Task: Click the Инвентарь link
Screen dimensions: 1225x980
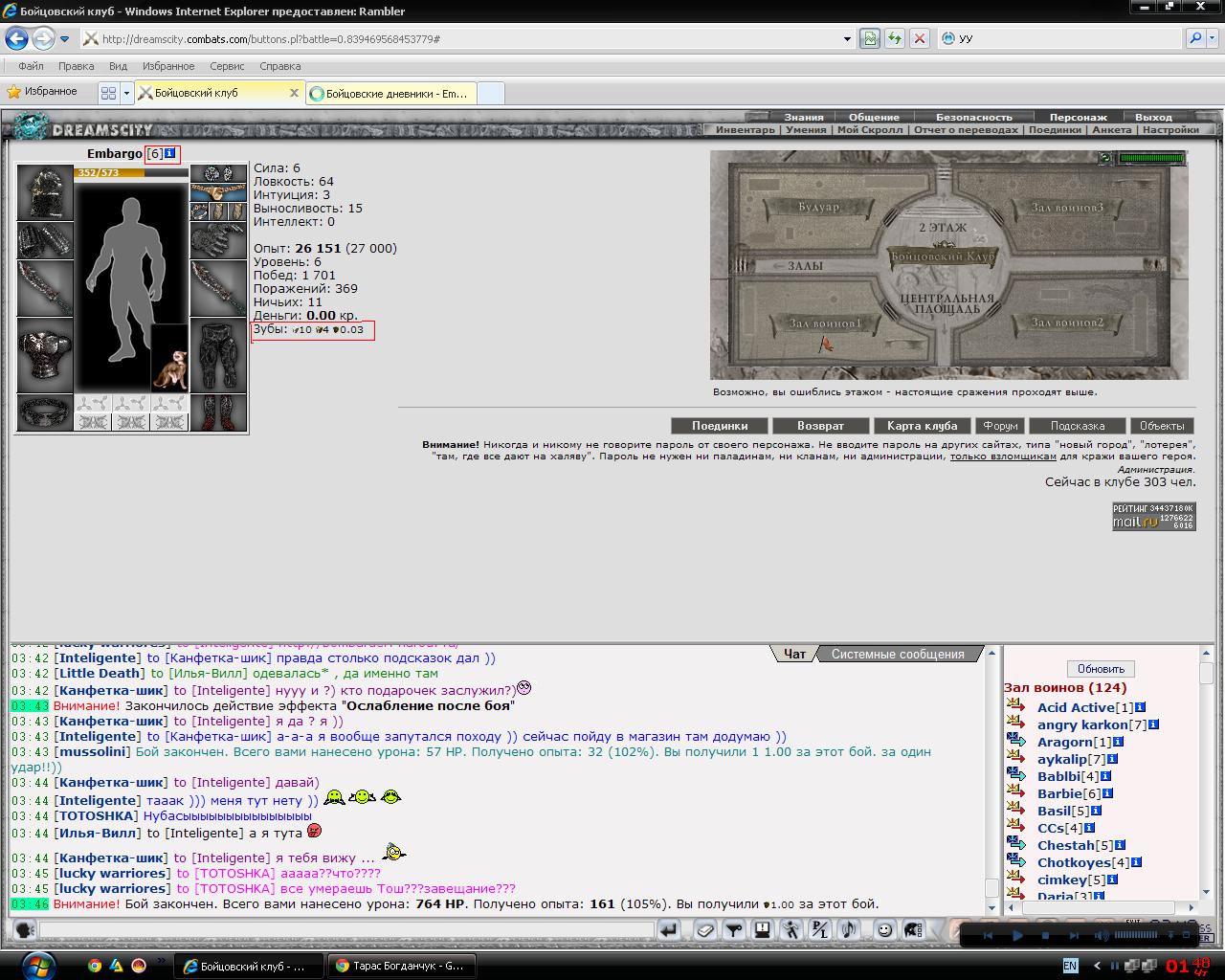Action: pos(746,129)
